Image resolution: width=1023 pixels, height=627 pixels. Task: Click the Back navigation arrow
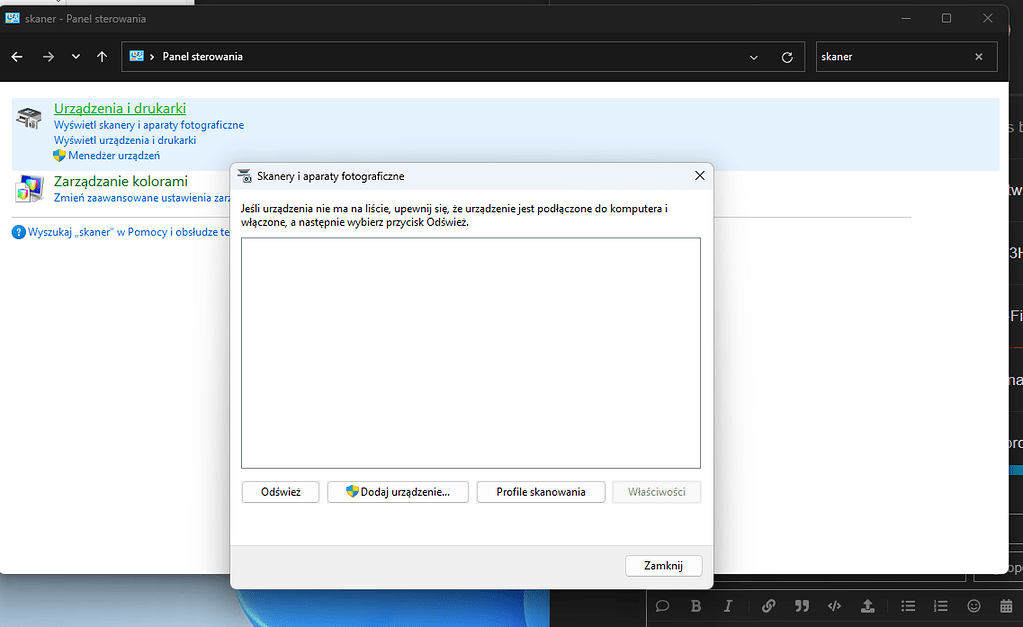pos(17,57)
